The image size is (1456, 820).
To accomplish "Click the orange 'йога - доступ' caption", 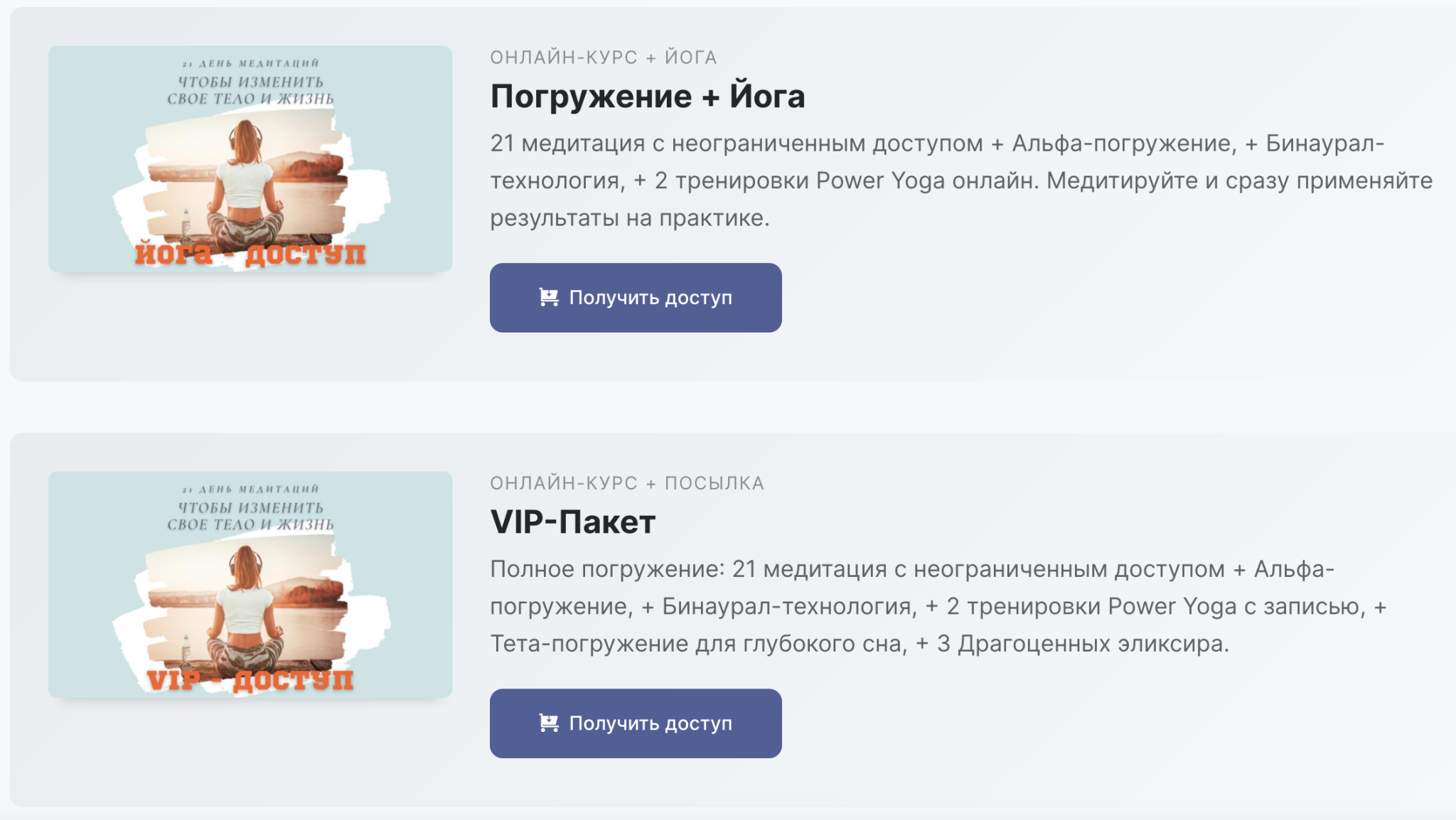I will [250, 254].
